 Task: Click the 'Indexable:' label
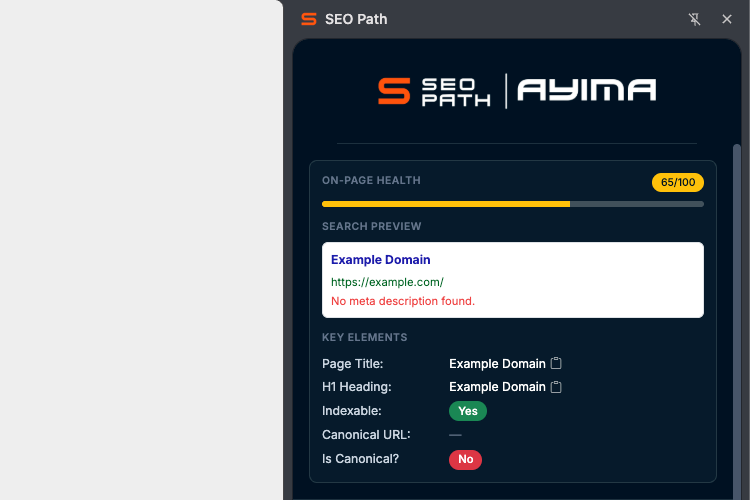pyautogui.click(x=352, y=411)
